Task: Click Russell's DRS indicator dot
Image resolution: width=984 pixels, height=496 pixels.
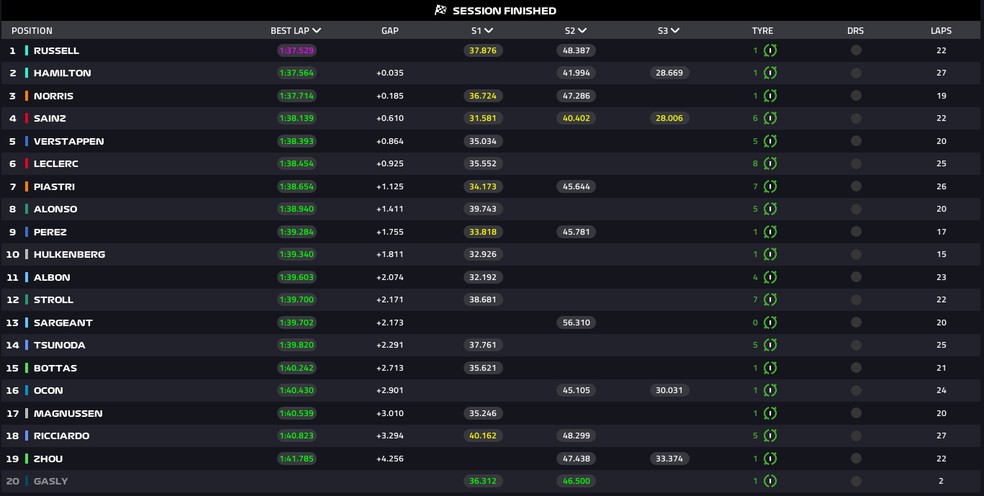Action: (x=856, y=50)
